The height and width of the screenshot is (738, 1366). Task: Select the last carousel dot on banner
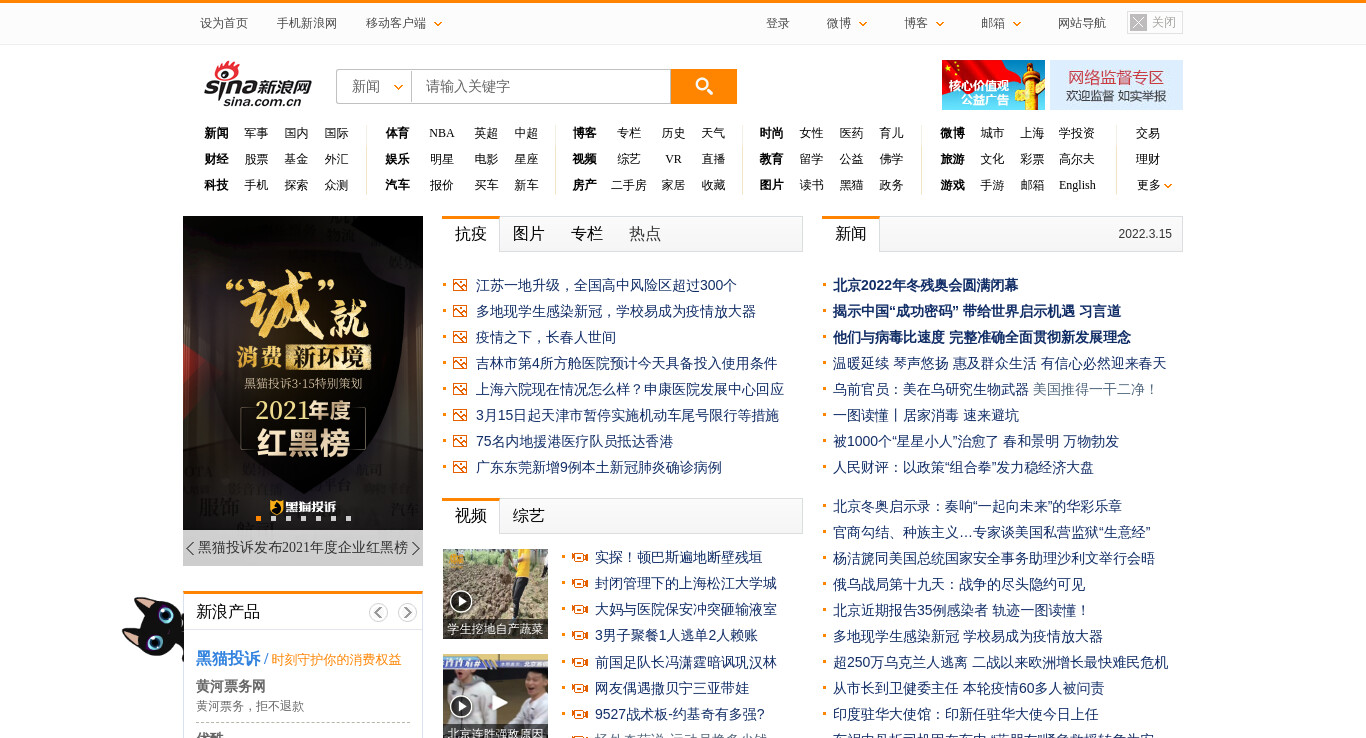click(x=348, y=518)
